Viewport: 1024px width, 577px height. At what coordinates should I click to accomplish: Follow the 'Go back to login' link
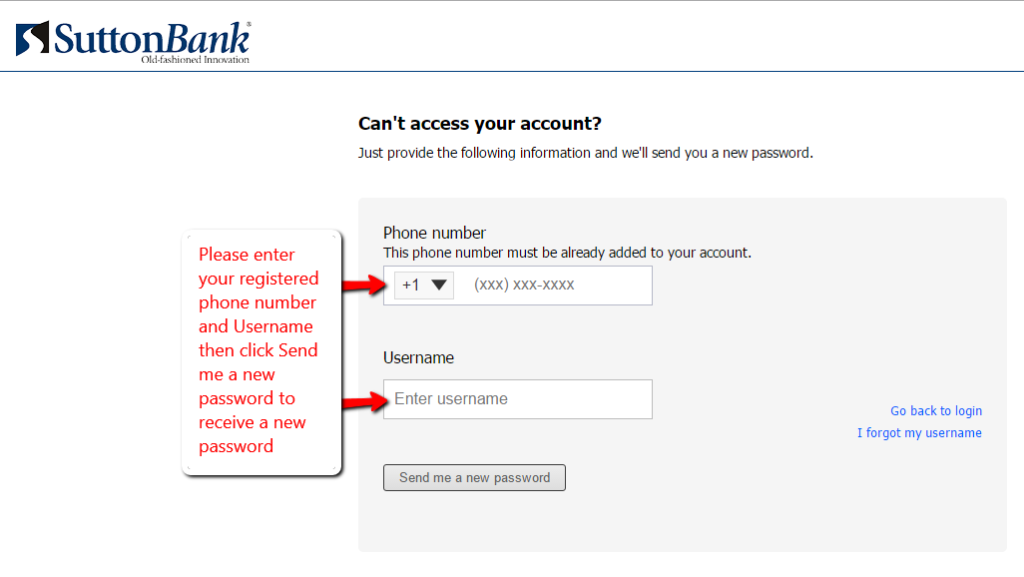(x=936, y=410)
